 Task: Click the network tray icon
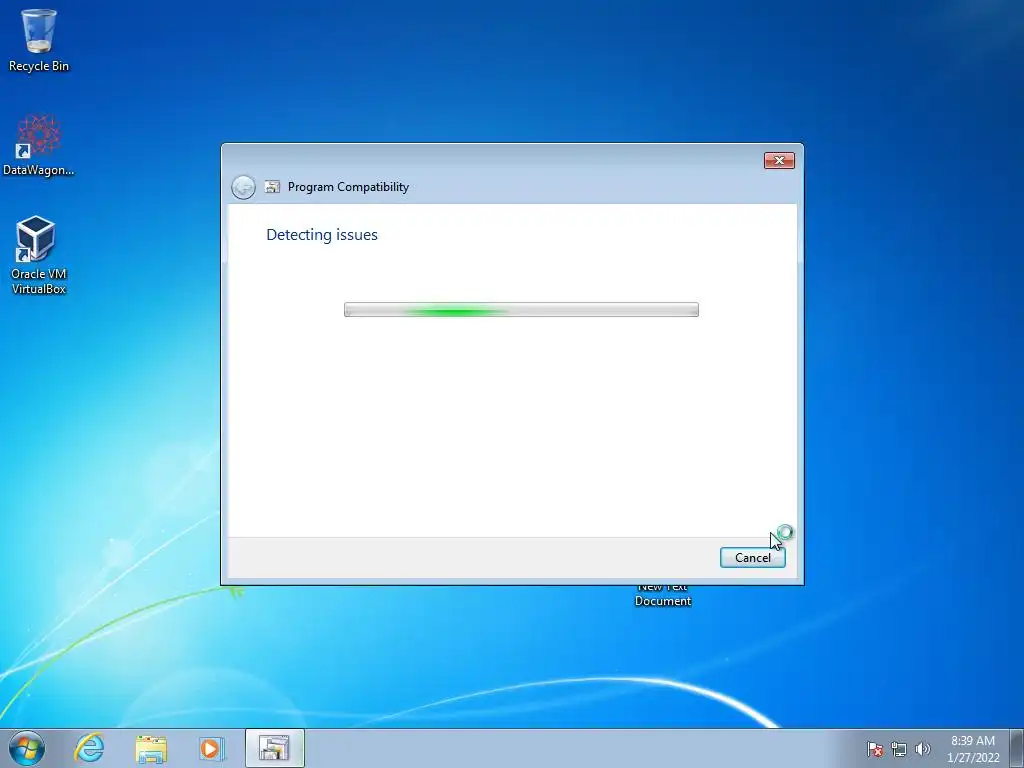tap(899, 749)
